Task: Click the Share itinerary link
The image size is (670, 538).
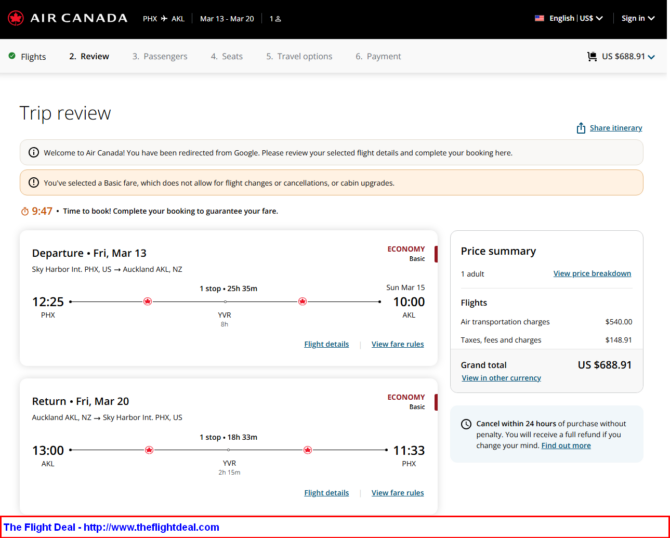Action: (x=616, y=128)
